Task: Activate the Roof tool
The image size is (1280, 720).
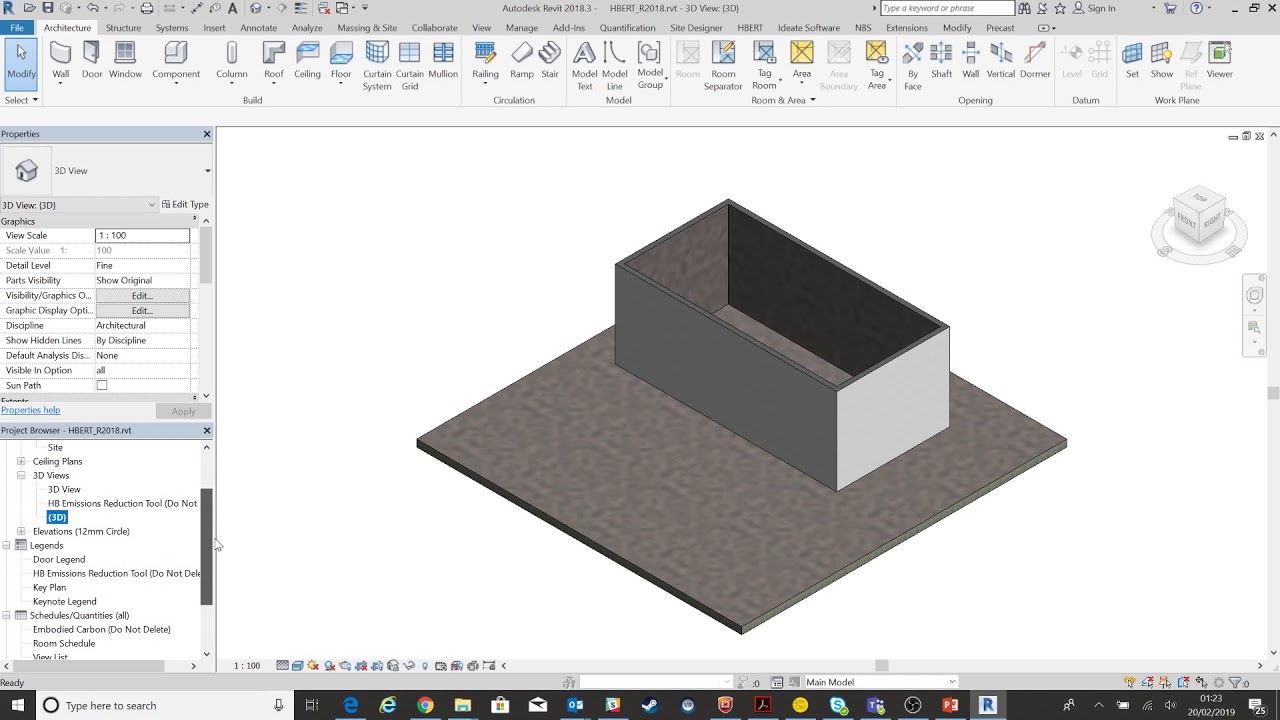Action: [273, 60]
